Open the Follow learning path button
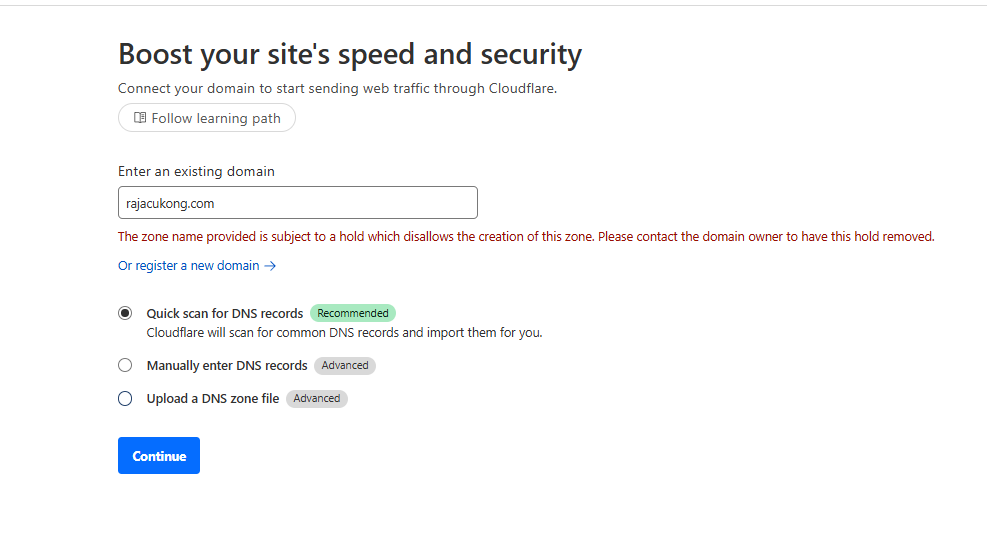The width and height of the screenshot is (987, 537). click(x=206, y=118)
